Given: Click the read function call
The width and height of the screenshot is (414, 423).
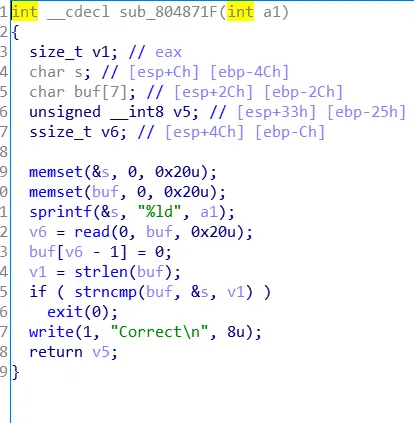Looking at the screenshot, I should pos(92,232).
